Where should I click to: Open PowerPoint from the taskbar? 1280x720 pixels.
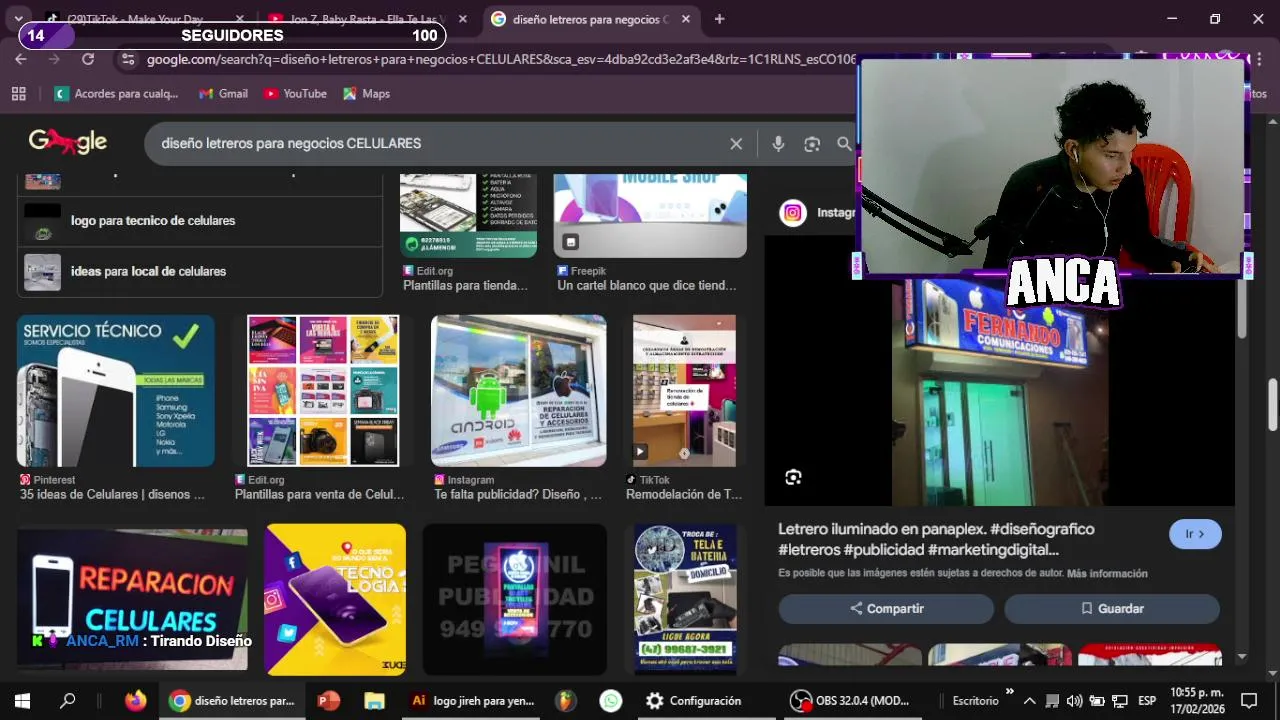328,701
